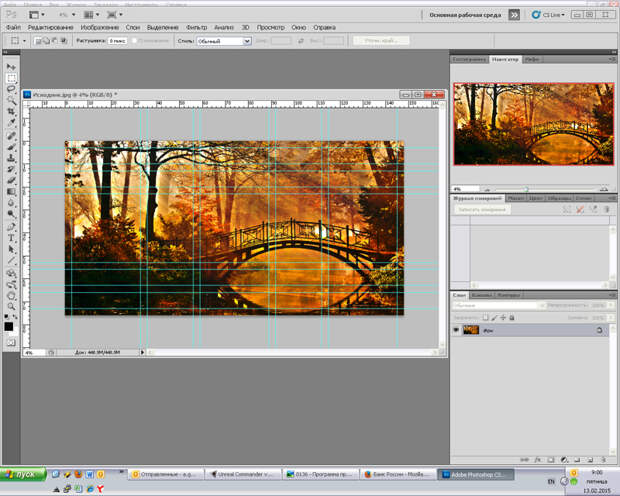This screenshot has height=496, width=620.
Task: Choose Add to selection mode
Action: pos(46,41)
